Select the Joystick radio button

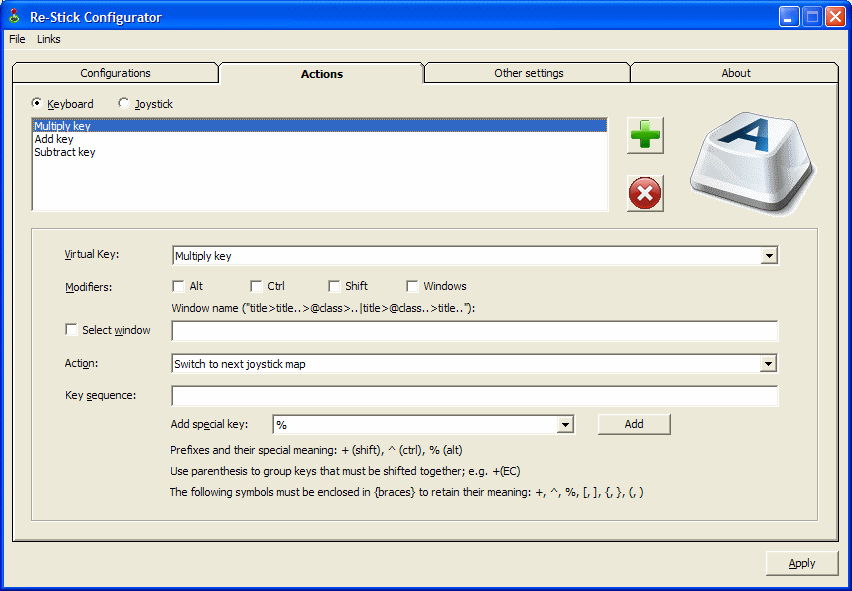pyautogui.click(x=124, y=103)
